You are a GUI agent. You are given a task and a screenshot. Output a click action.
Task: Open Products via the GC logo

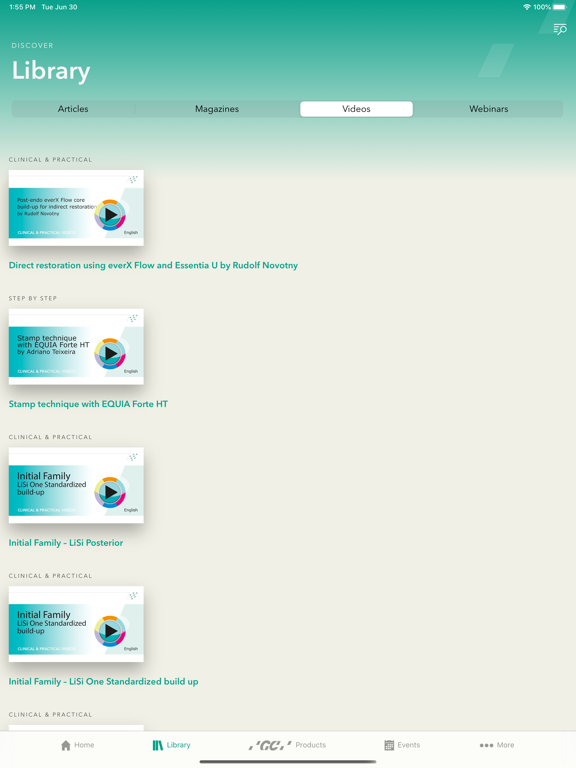point(270,745)
